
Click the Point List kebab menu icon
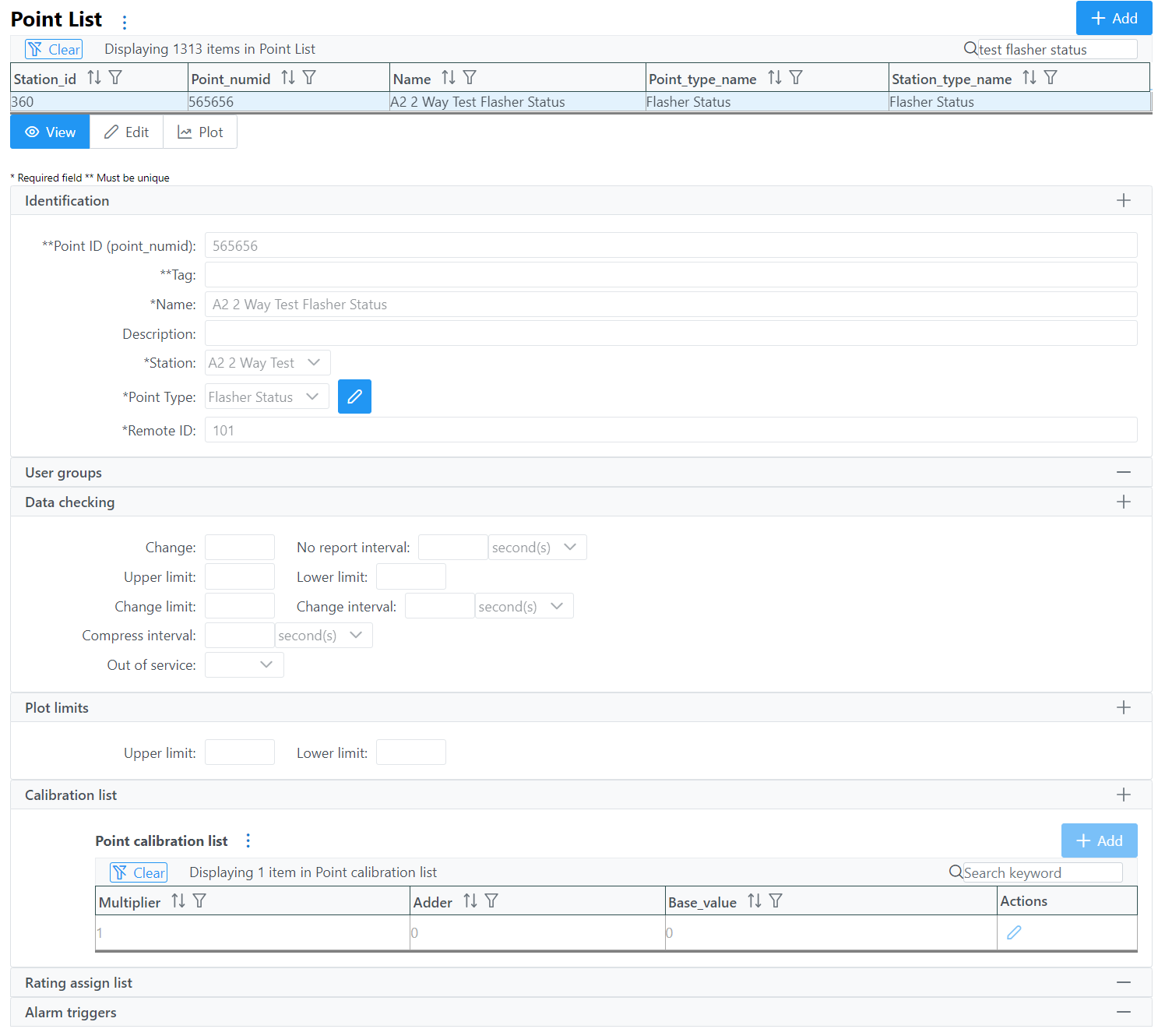(x=125, y=22)
